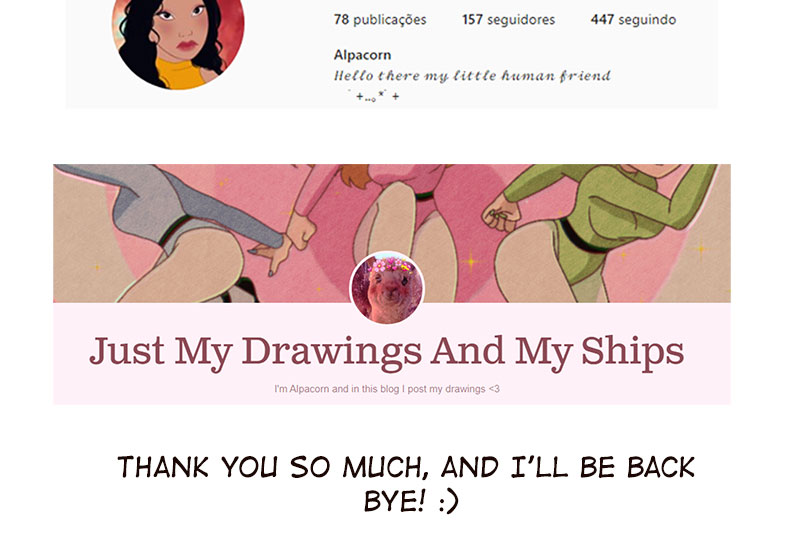Click the 'BYE!' text
The height and width of the screenshot is (553, 800).
[x=394, y=501]
